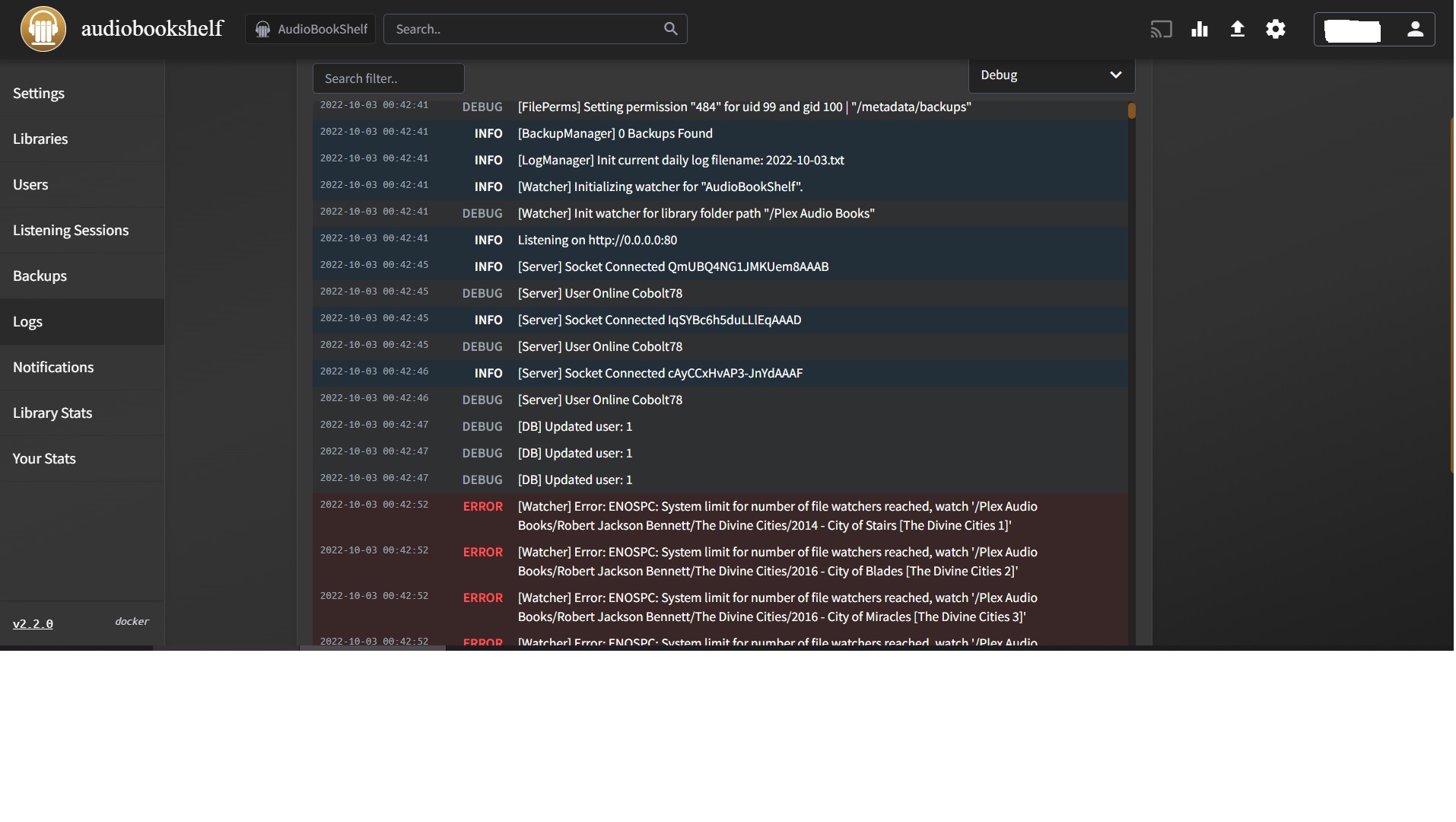
Task: Click the Socket Connected IqSYBc6h5duLLlEqAAAD entry
Action: coord(720,320)
